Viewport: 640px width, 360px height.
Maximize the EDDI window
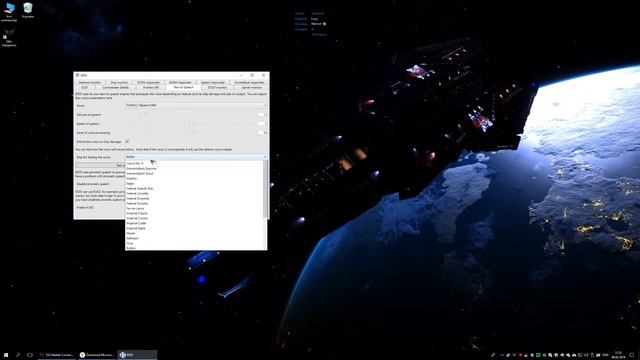pyautogui.click(x=252, y=75)
